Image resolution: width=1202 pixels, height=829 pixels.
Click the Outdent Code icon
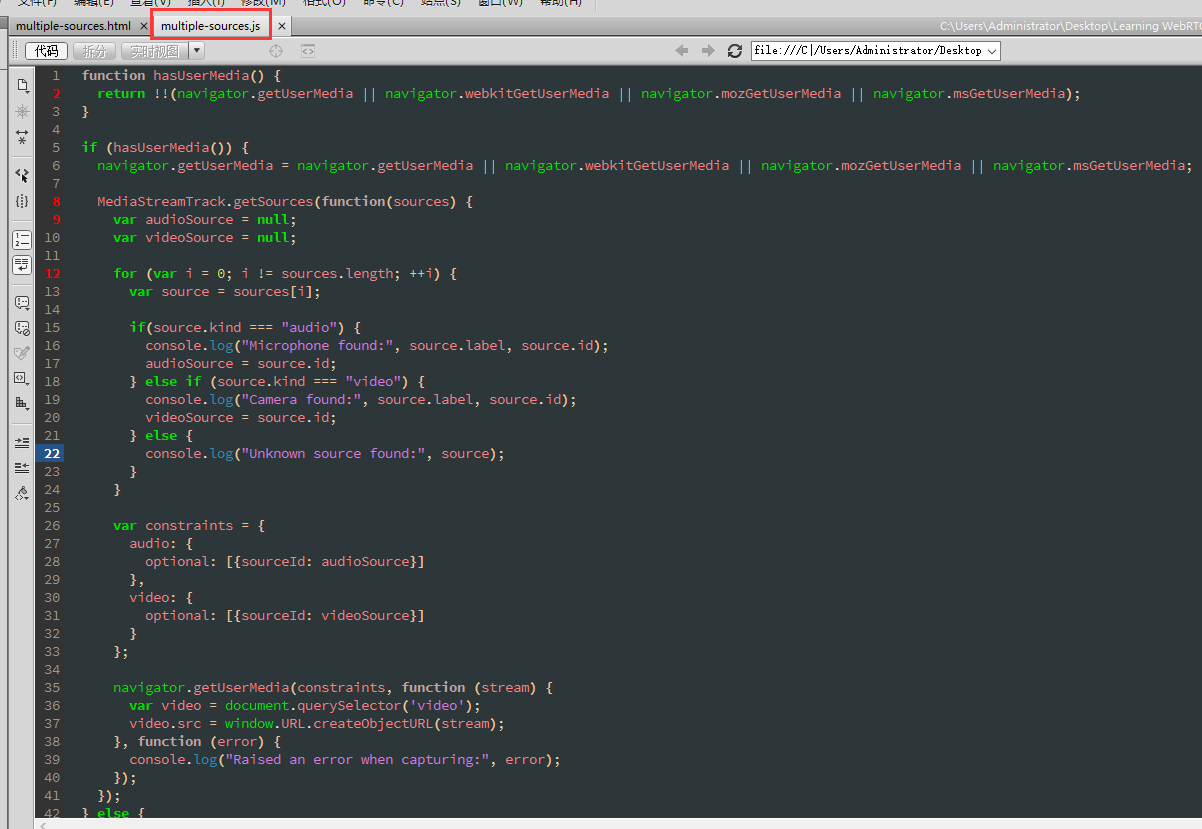pos(22,467)
